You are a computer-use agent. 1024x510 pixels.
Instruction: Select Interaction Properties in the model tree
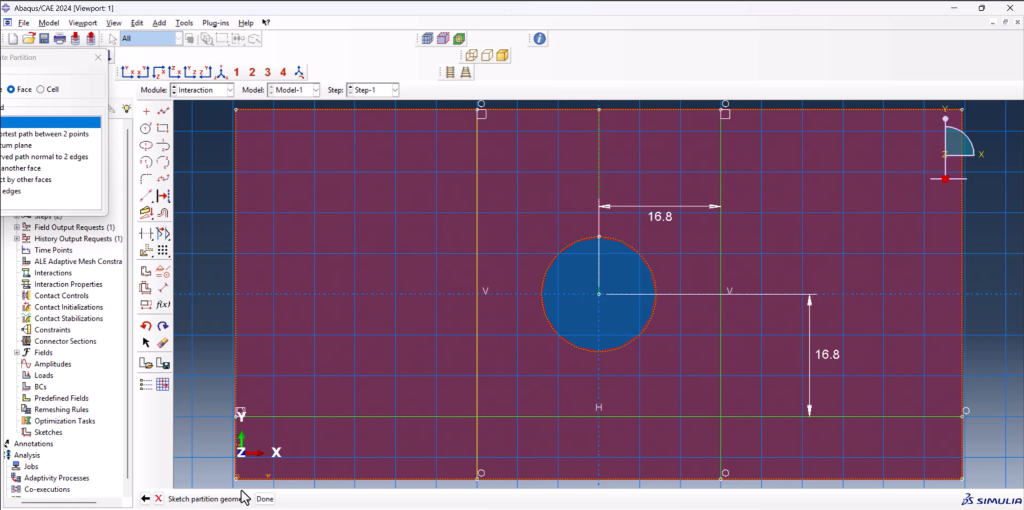[x=68, y=284]
